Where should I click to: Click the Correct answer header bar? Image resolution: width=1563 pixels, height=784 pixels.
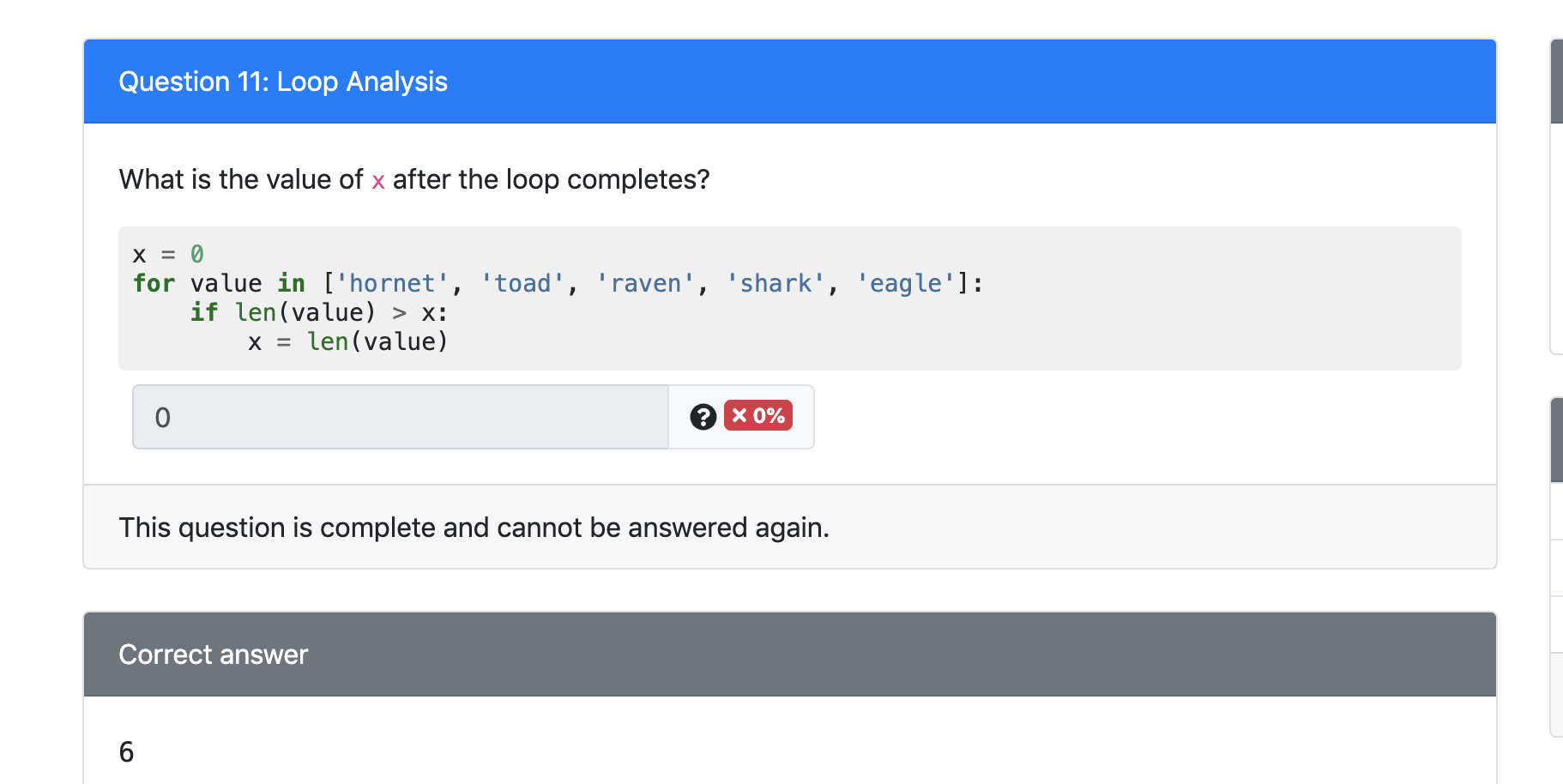(x=213, y=654)
